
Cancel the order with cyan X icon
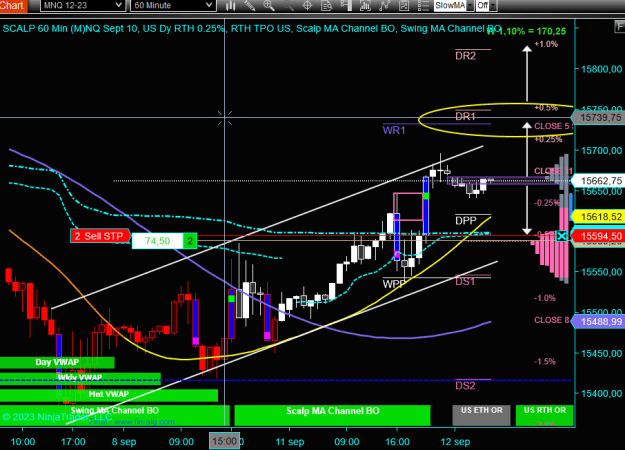click(x=561, y=236)
